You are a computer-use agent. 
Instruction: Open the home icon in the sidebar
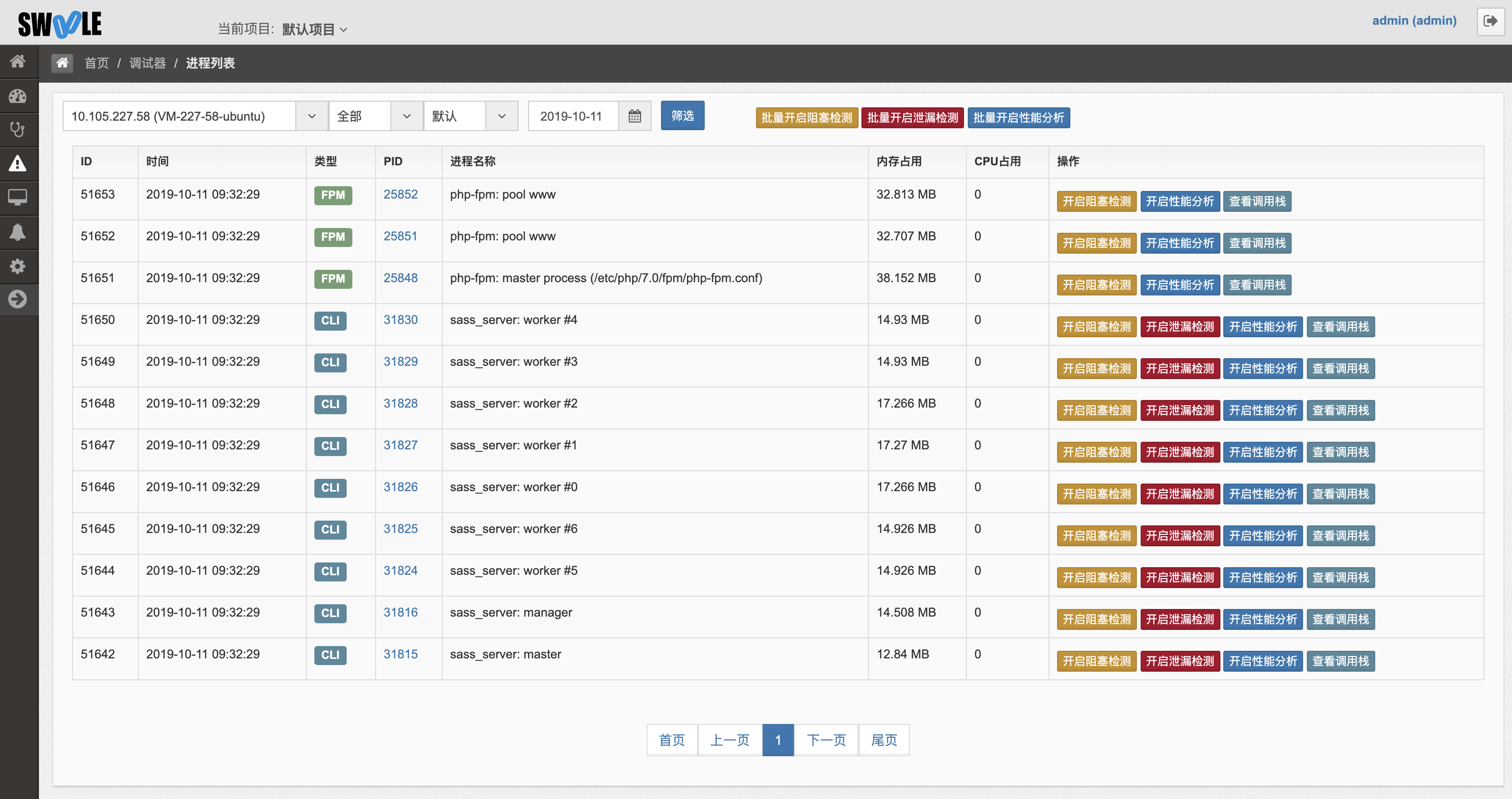18,61
